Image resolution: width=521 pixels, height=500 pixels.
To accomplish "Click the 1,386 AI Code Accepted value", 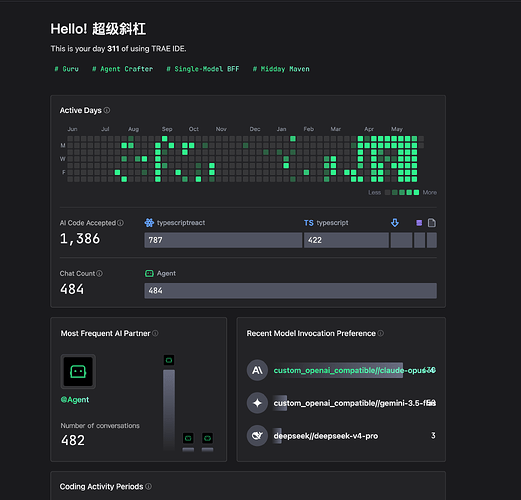I will (x=80, y=239).
